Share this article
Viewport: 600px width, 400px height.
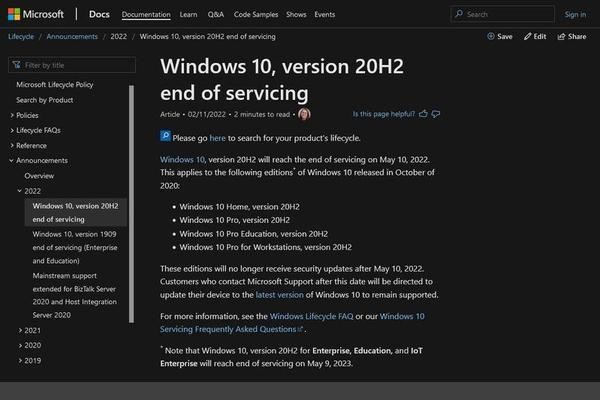(572, 36)
